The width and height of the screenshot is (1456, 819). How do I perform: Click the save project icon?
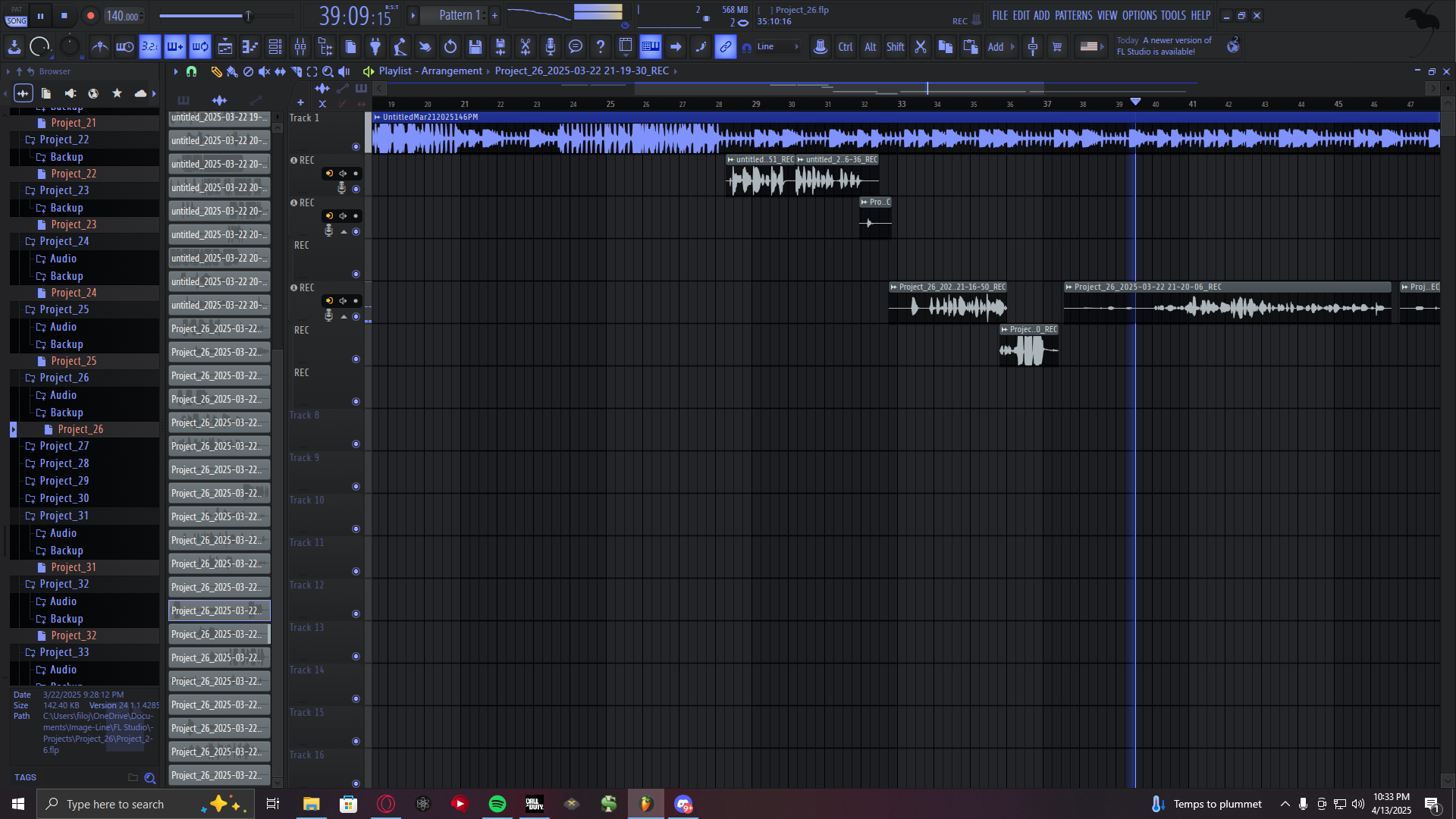tap(475, 47)
